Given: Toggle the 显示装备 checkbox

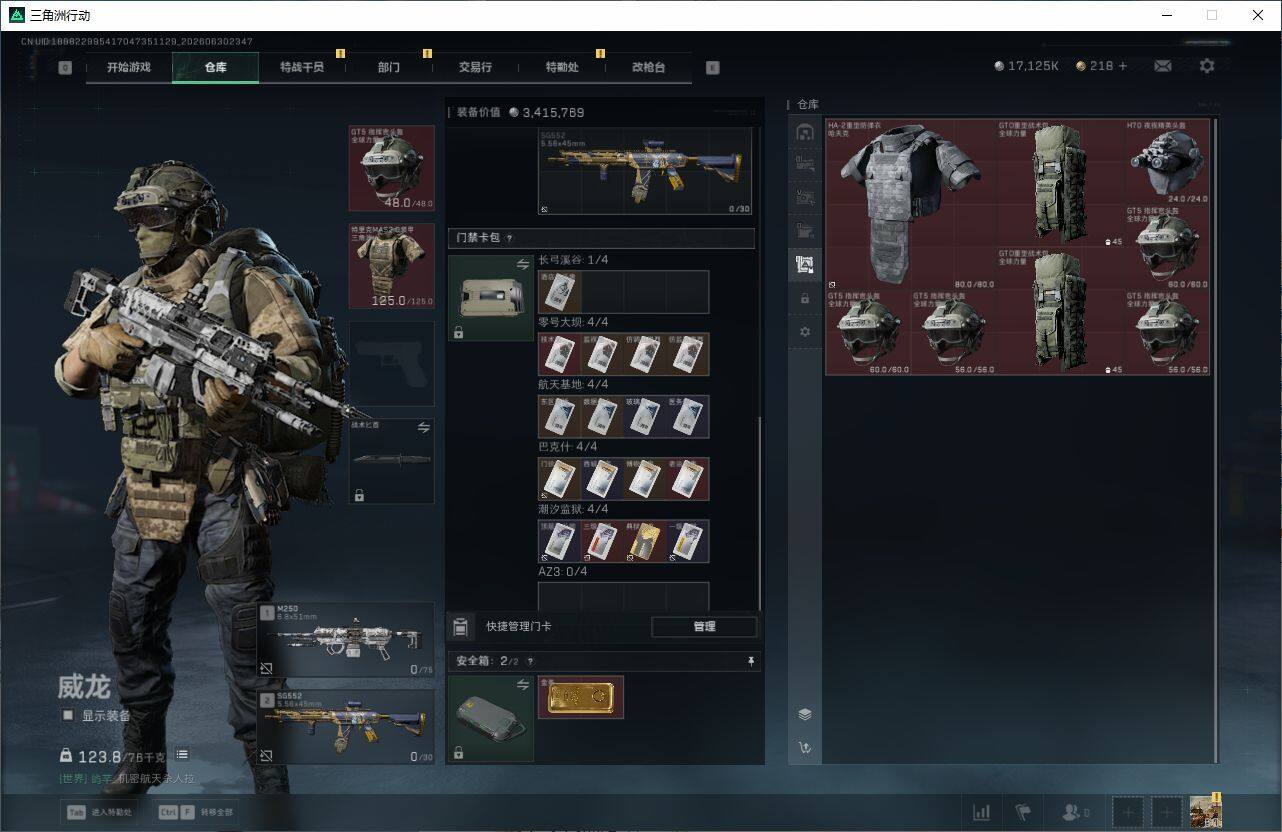Looking at the screenshot, I should click(68, 715).
